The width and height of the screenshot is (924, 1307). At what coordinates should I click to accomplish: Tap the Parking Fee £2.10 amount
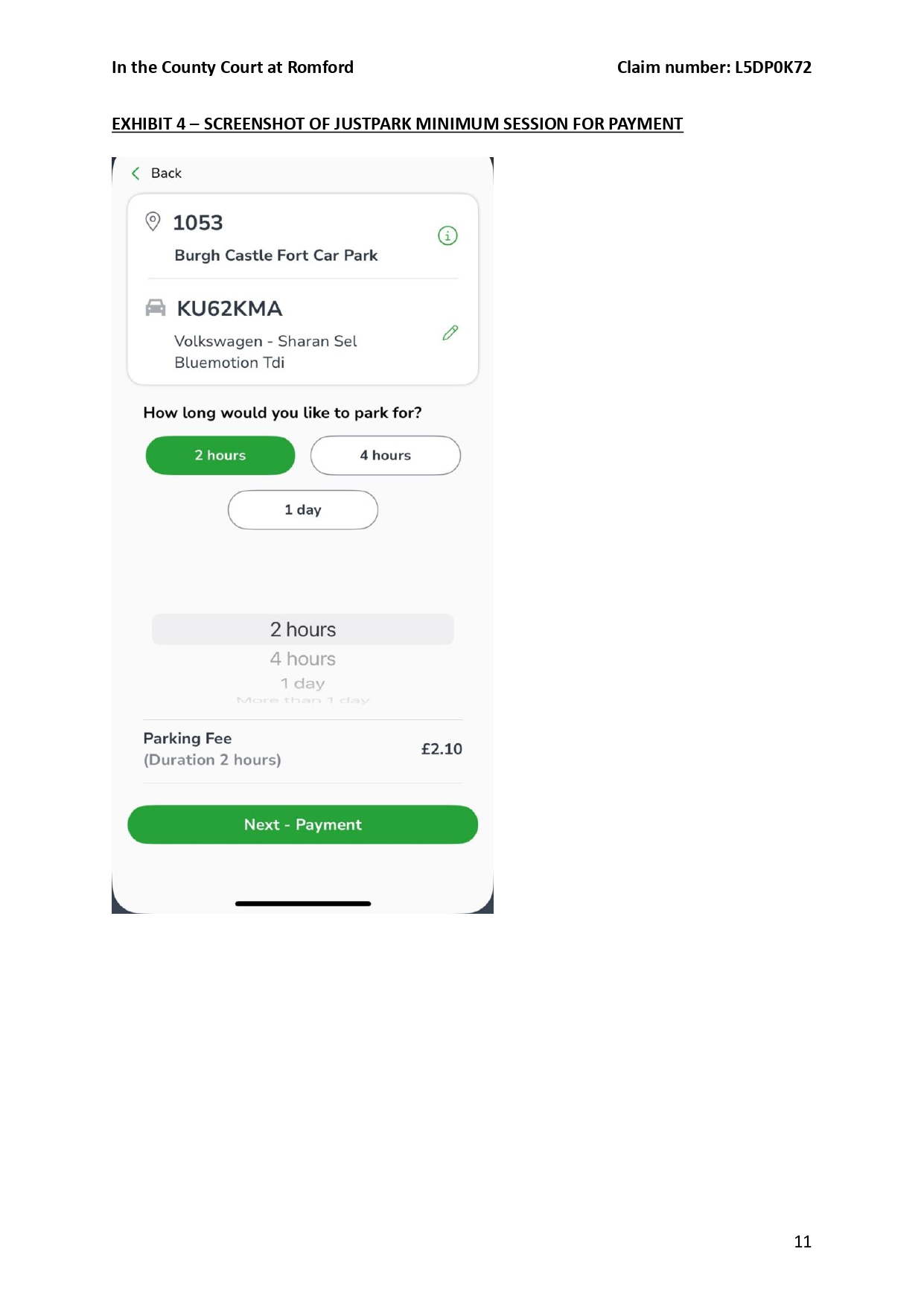(x=442, y=749)
